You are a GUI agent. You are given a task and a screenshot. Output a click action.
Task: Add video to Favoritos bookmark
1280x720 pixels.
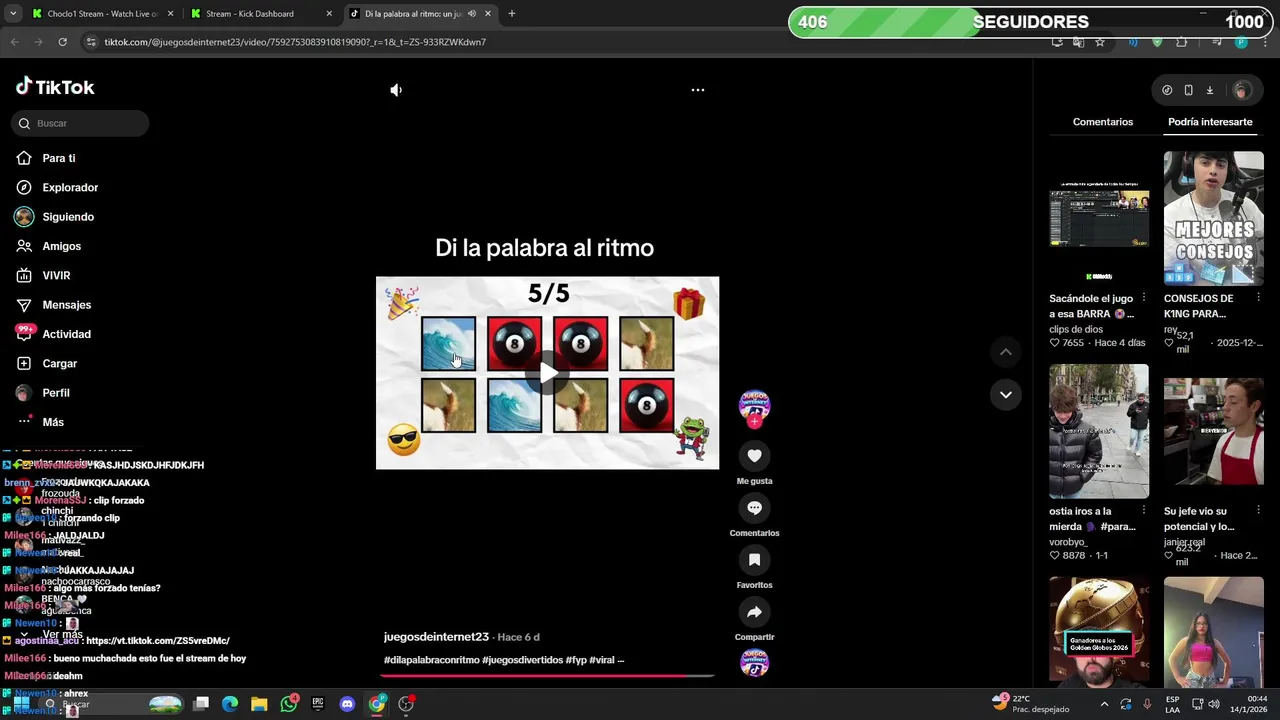click(x=754, y=560)
